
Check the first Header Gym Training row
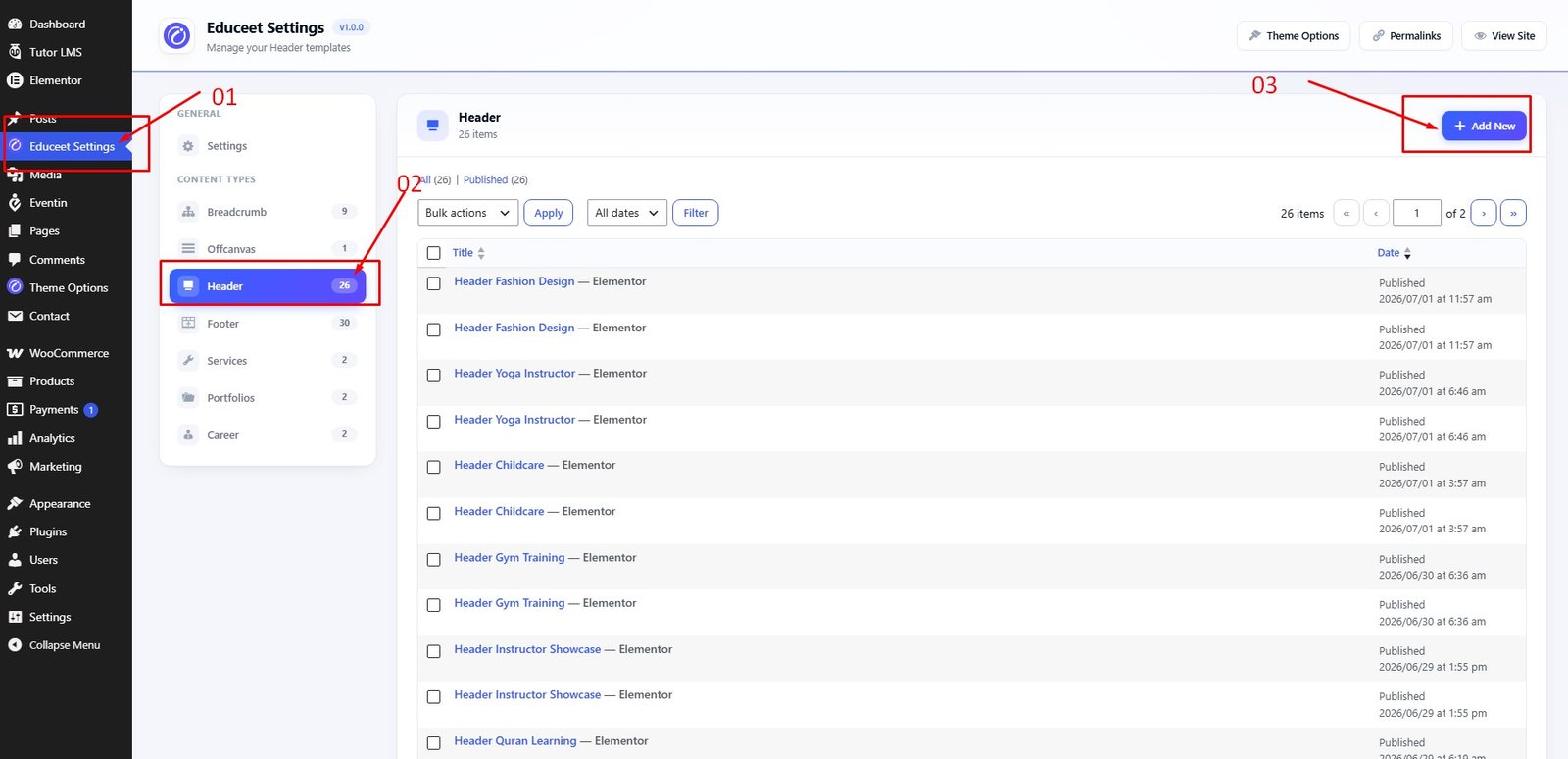pos(434,560)
